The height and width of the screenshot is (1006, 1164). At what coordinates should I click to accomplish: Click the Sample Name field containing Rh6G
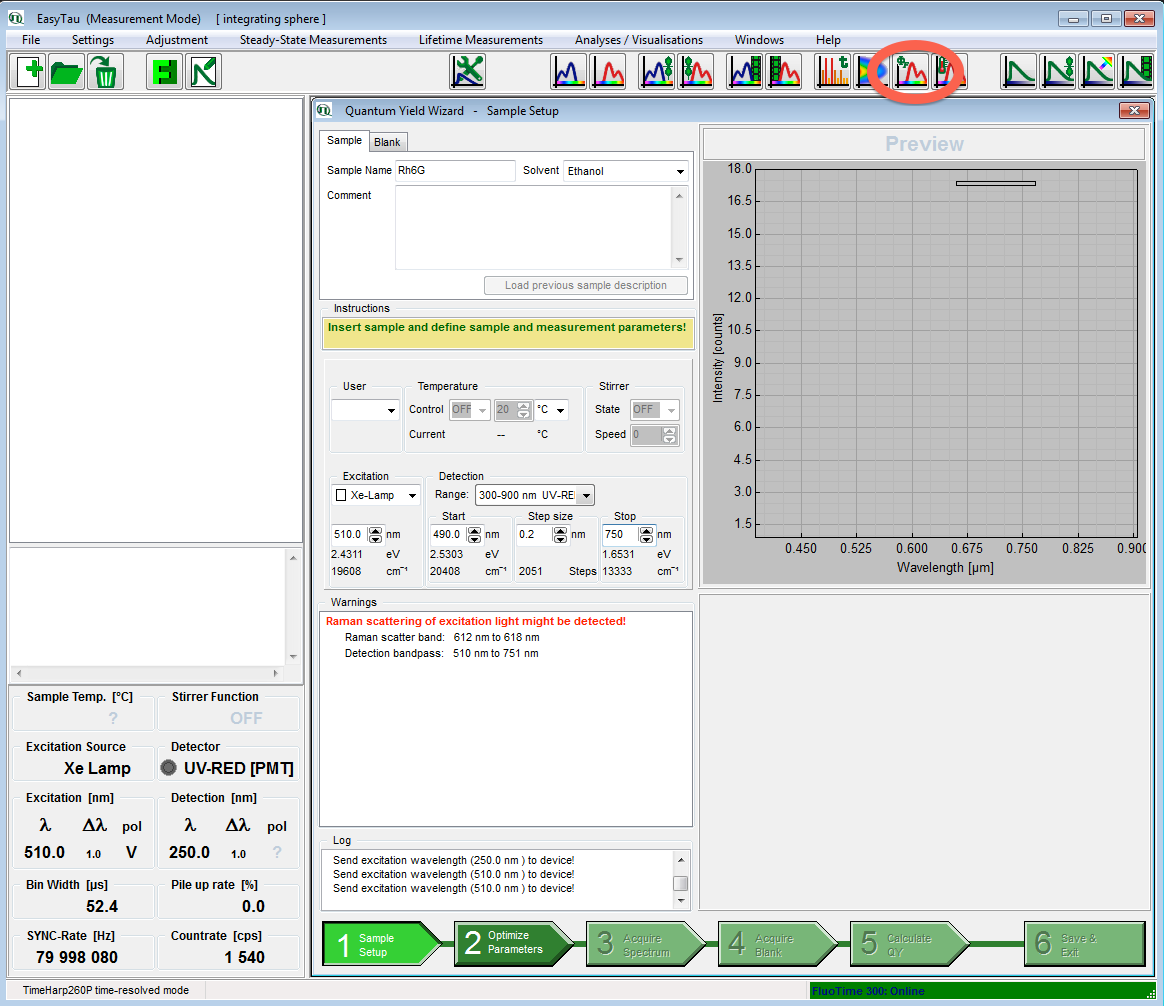click(x=455, y=171)
